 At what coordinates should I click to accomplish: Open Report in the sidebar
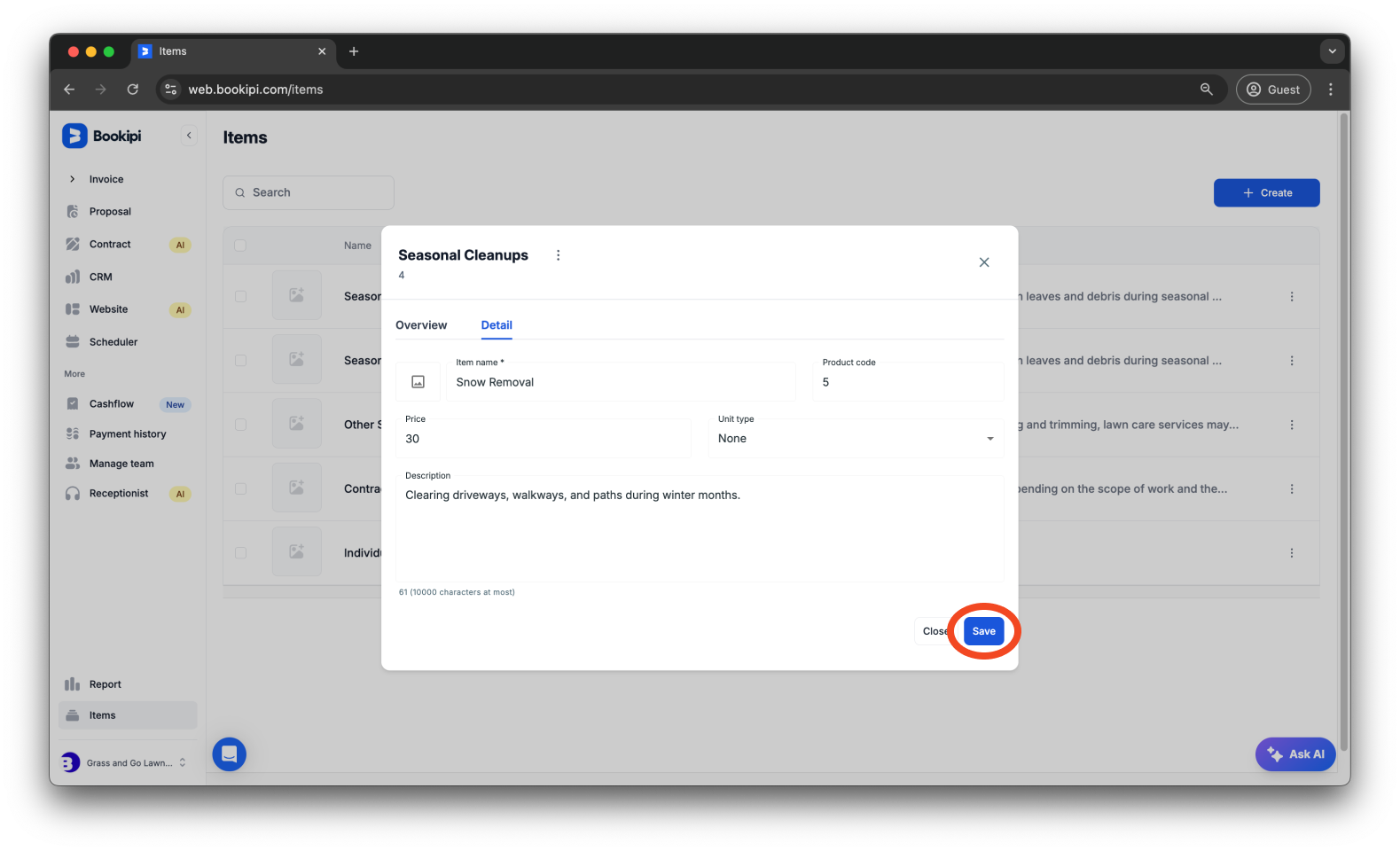(105, 684)
